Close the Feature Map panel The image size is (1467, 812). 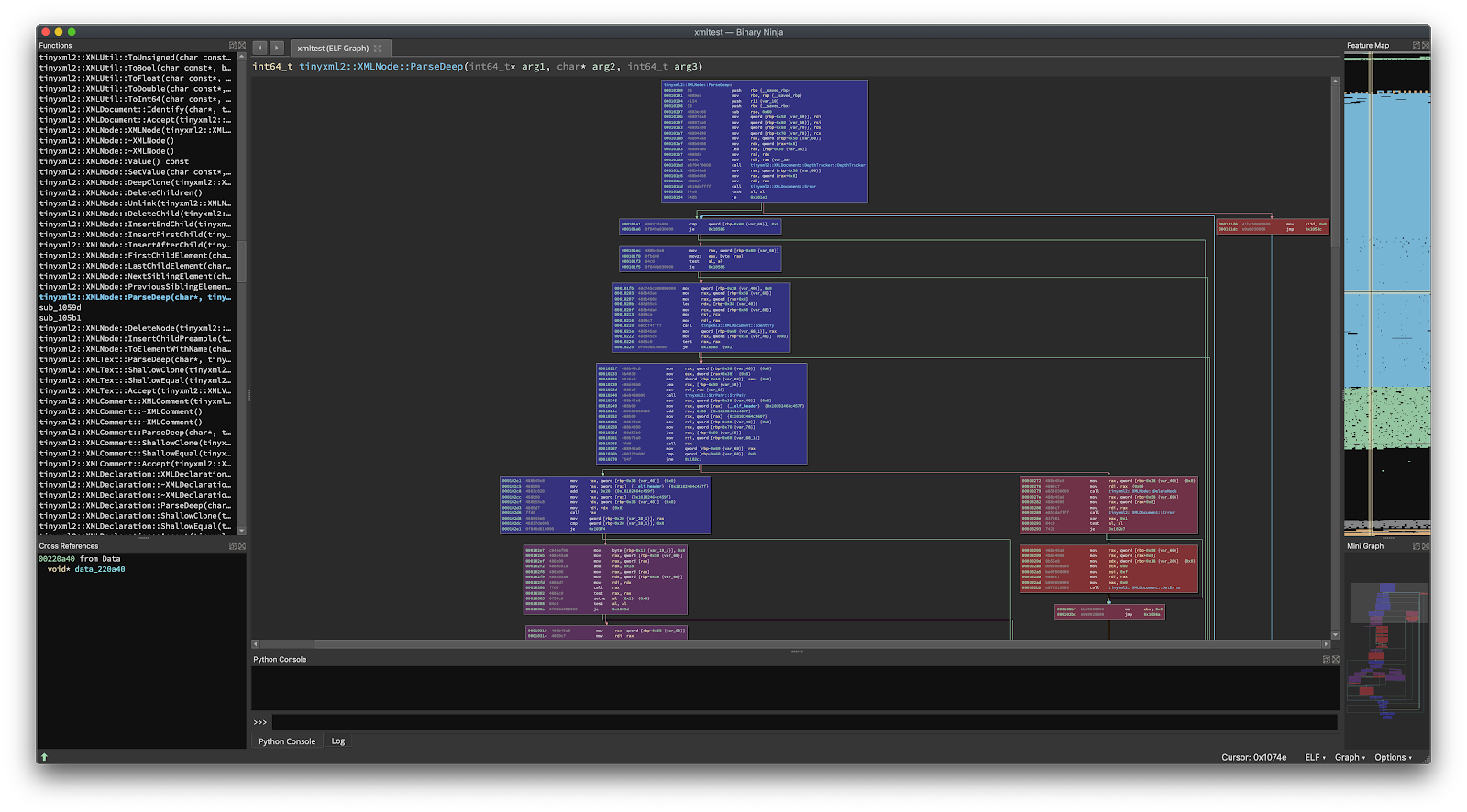coord(1426,45)
